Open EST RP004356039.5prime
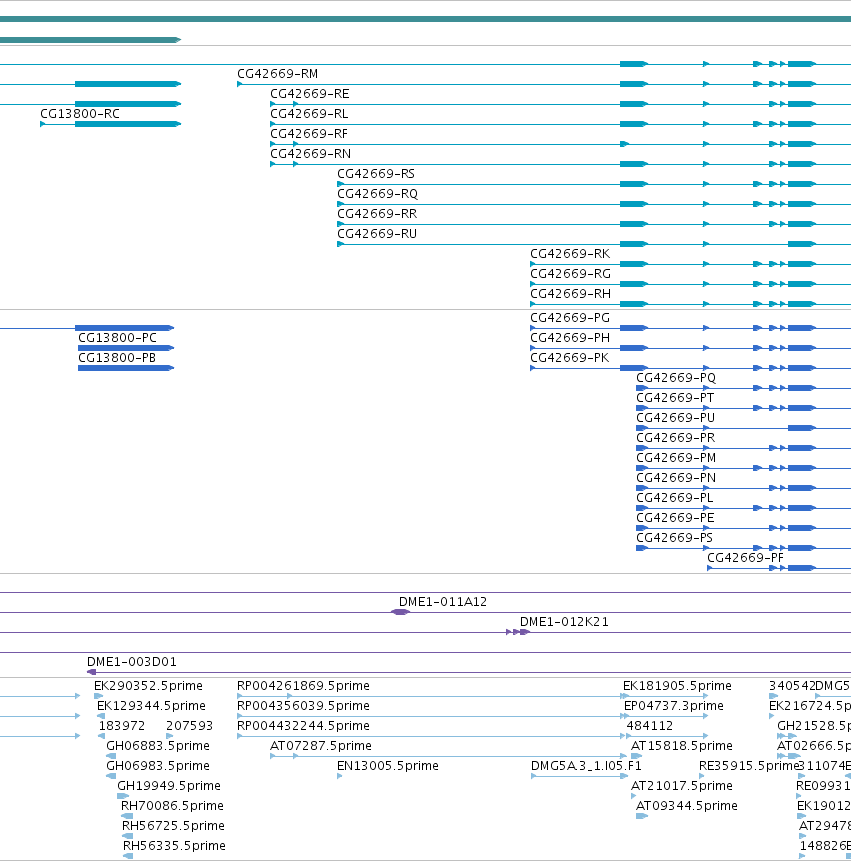This screenshot has height=861, width=851. coord(303,706)
